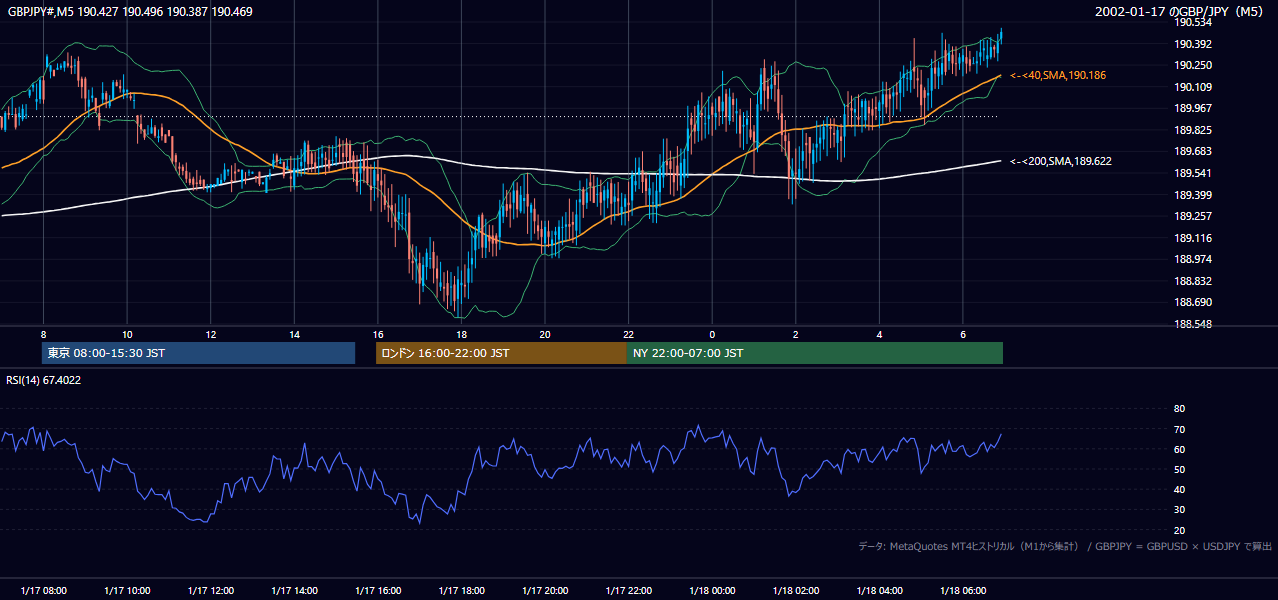Click hour tick 4 under price chart
This screenshot has height=600, width=1278.
tap(879, 334)
